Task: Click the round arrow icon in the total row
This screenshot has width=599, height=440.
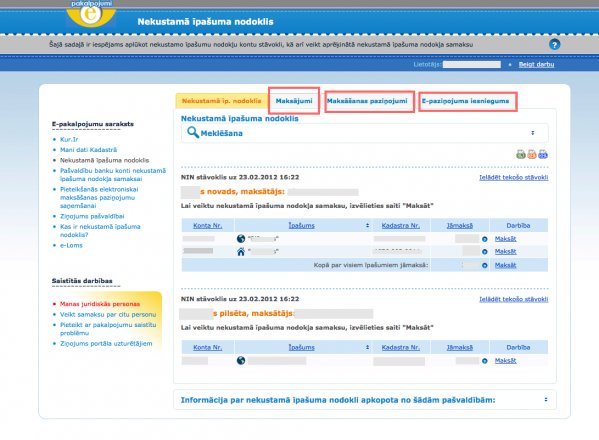Action: [x=484, y=265]
